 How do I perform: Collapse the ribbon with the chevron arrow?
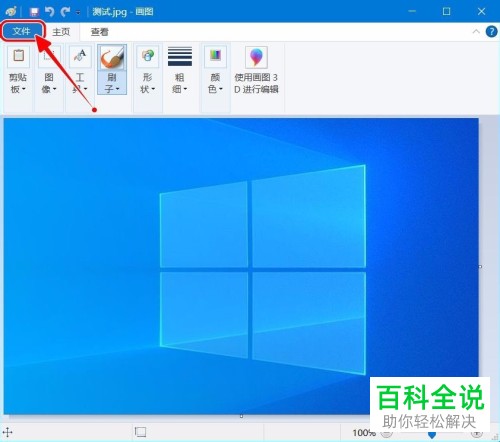click(476, 32)
